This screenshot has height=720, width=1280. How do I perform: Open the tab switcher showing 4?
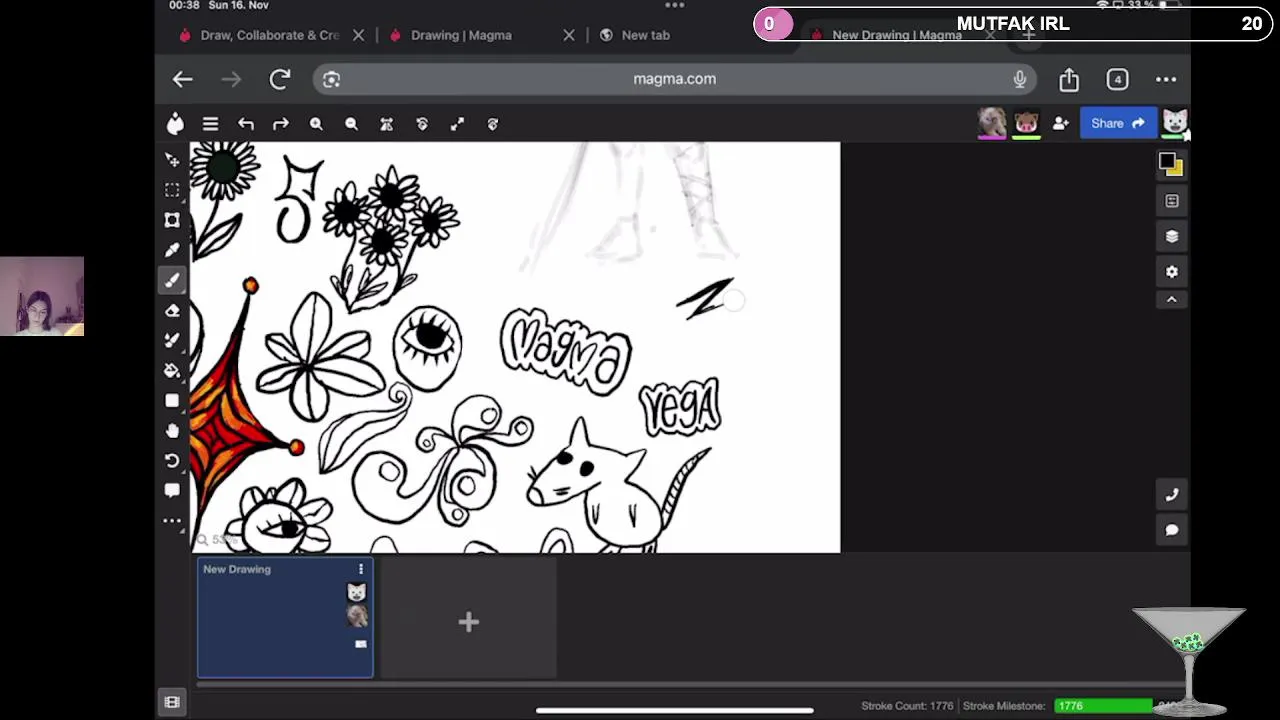tap(1118, 79)
